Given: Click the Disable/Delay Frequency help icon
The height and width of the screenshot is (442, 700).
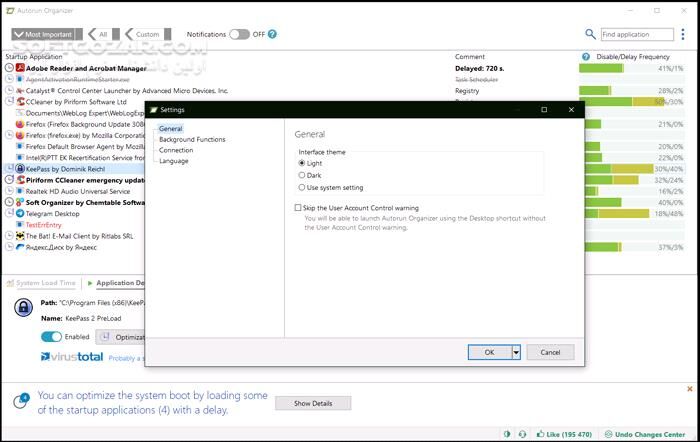Looking at the screenshot, I should click(x=586, y=57).
